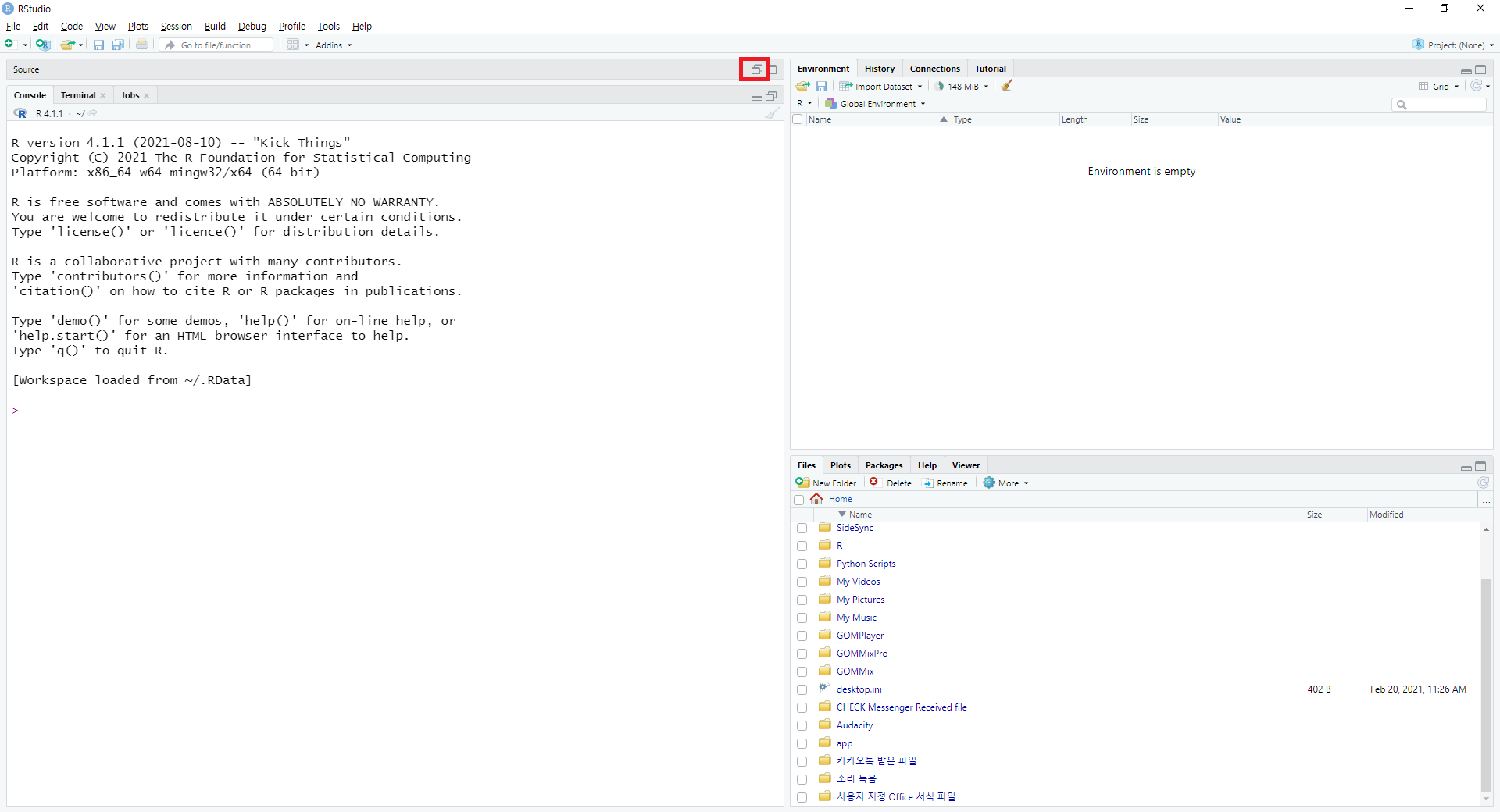Click the New File green plus icon
The width and height of the screenshot is (1500, 812).
[x=9, y=45]
